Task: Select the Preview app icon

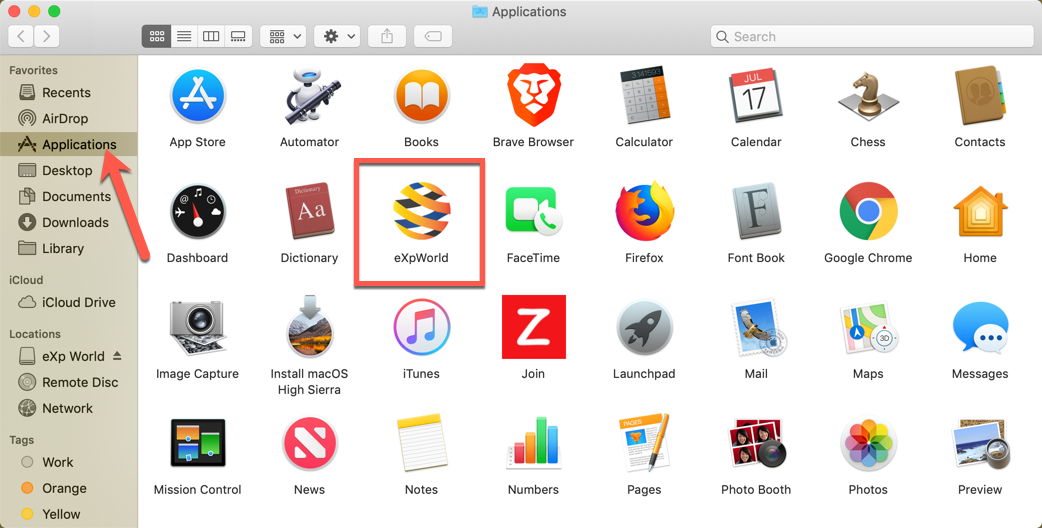Action: click(x=980, y=444)
